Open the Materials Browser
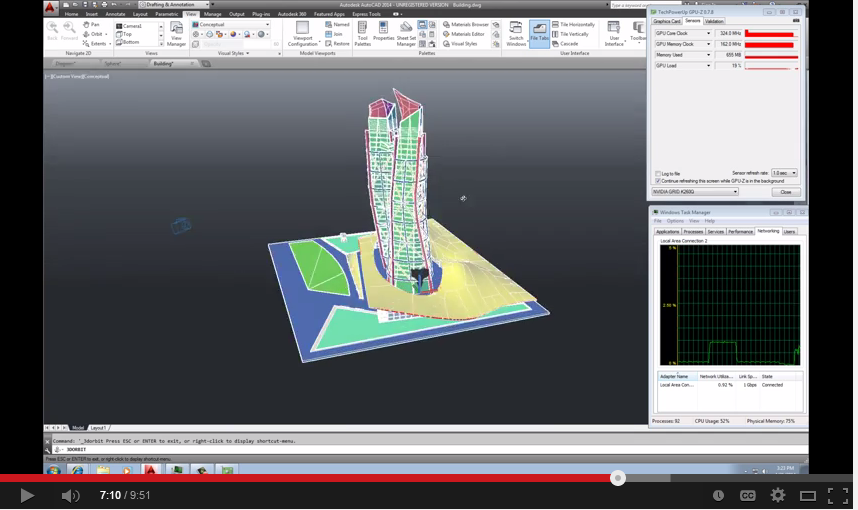 [x=466, y=24]
